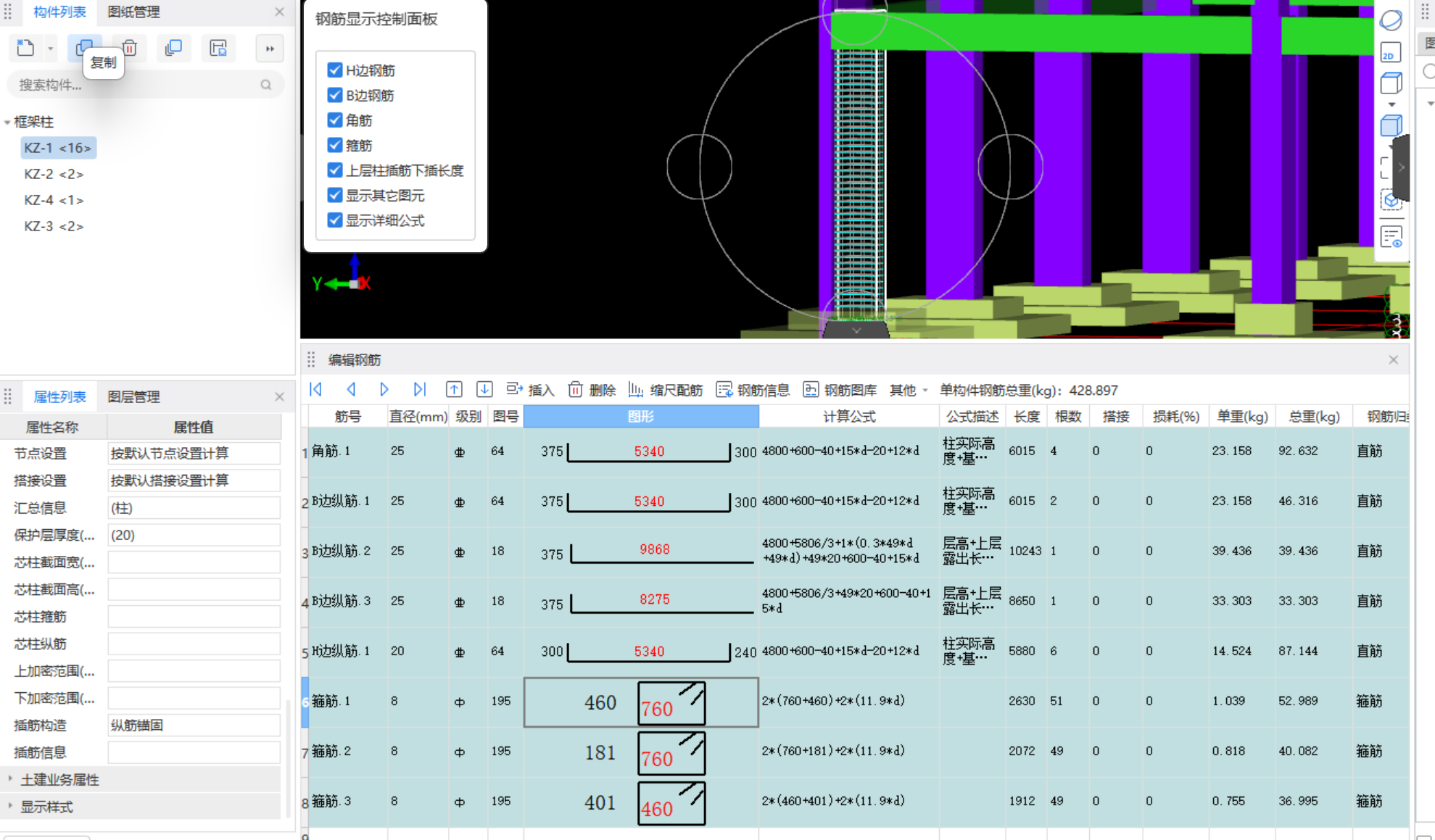This screenshot has height=840, width=1435.
Task: Click the local 3D box icon
Action: tap(1391, 200)
